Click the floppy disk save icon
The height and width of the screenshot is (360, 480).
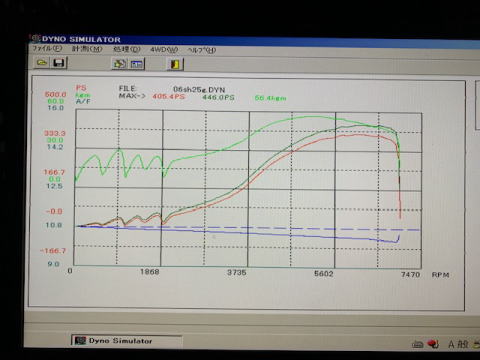59,63
